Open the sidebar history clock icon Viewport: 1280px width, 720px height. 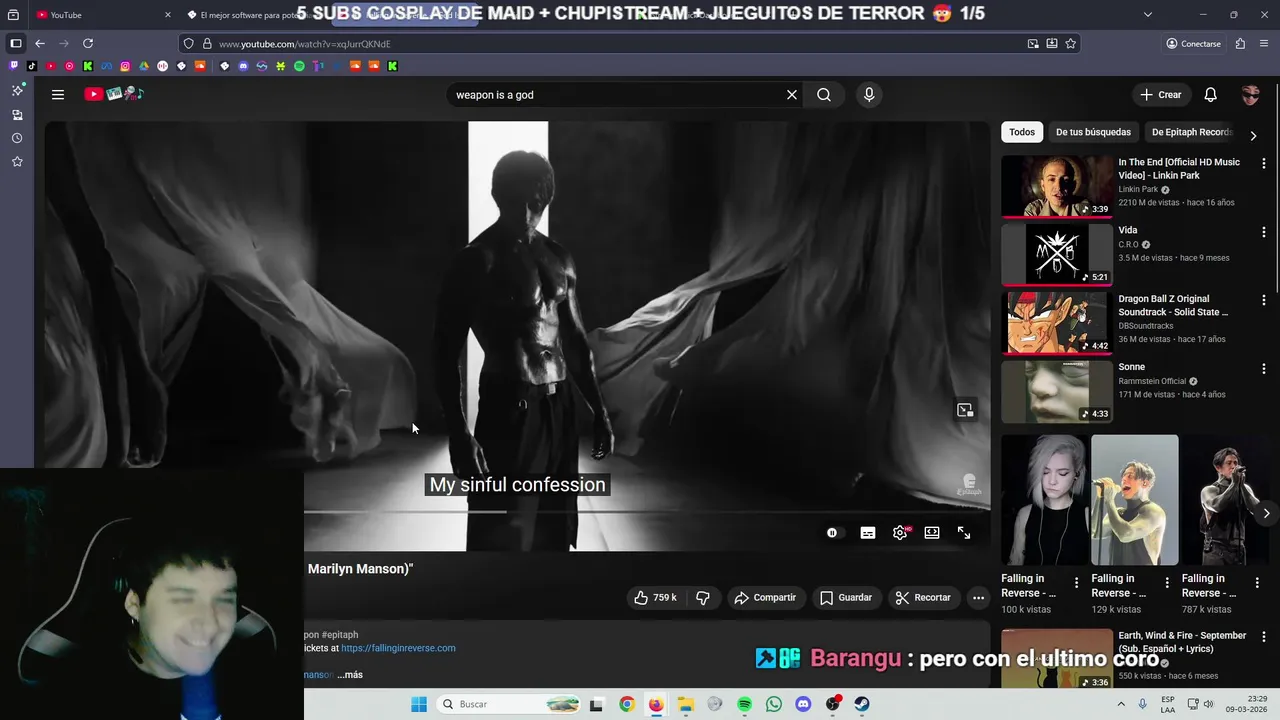coord(17,138)
